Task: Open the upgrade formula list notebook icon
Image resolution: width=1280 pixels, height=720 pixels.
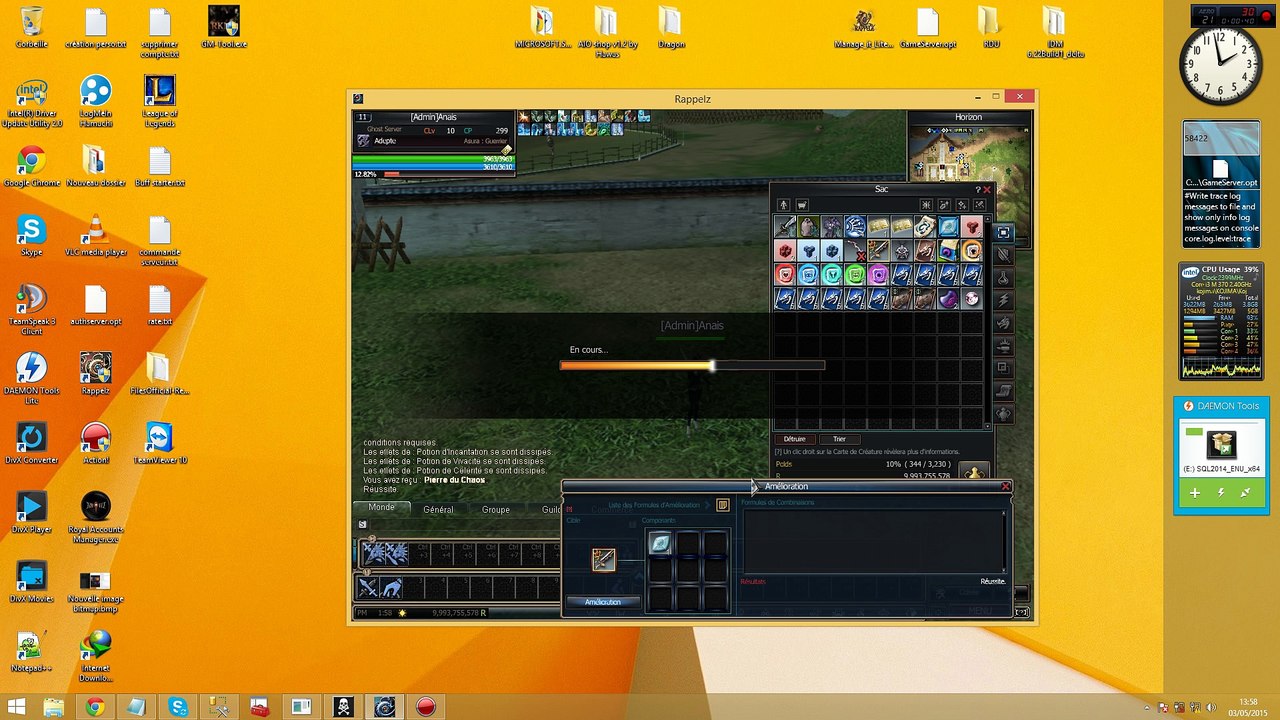Action: pyautogui.click(x=723, y=505)
